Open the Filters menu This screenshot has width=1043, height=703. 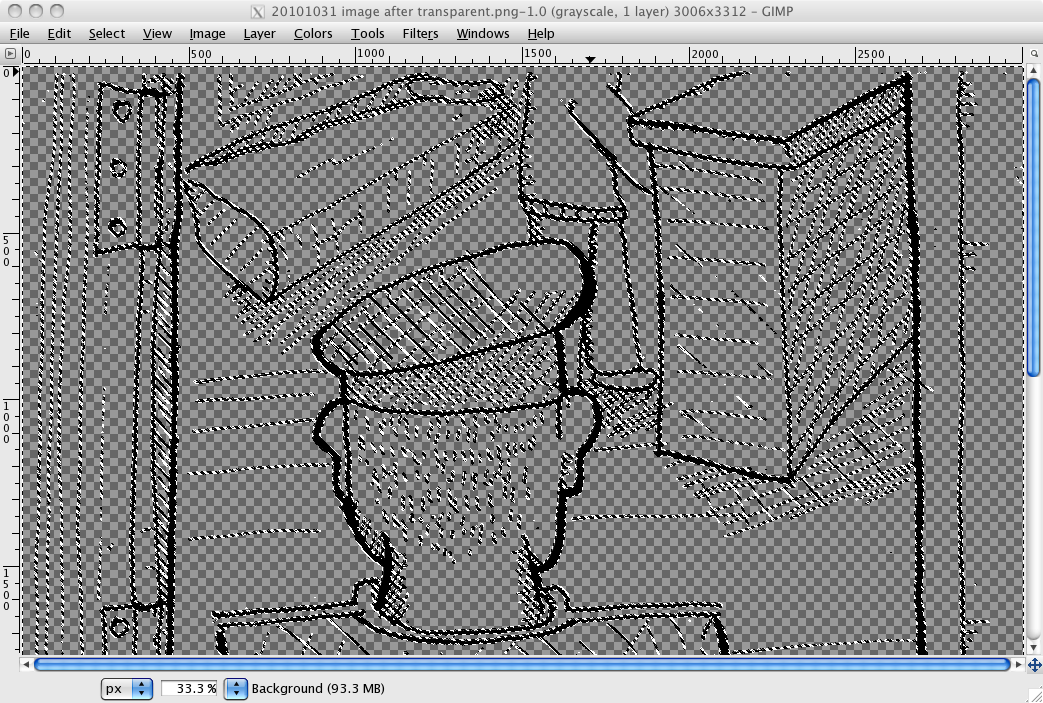click(420, 33)
